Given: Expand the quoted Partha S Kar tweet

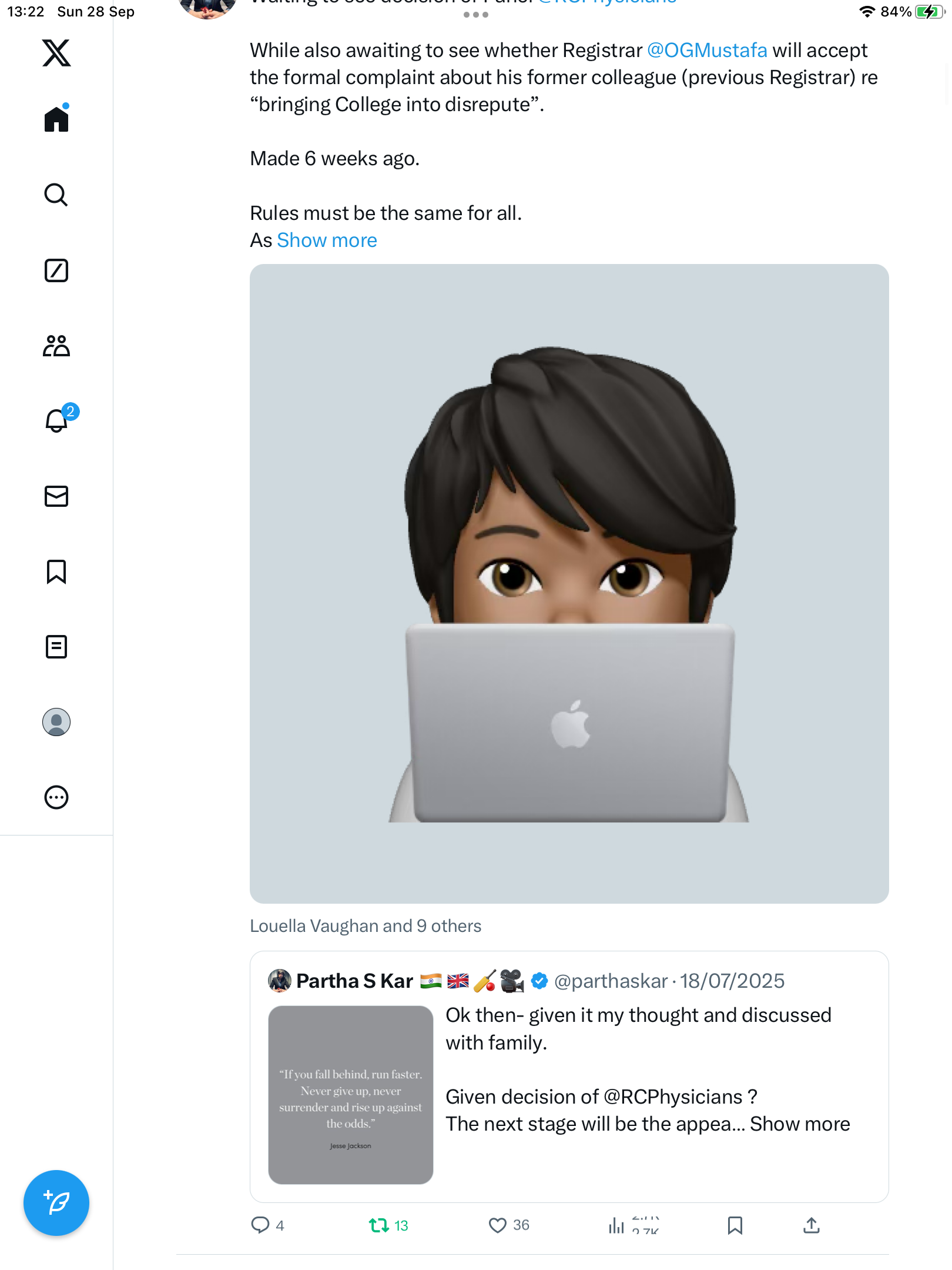Looking at the screenshot, I should [799, 1124].
